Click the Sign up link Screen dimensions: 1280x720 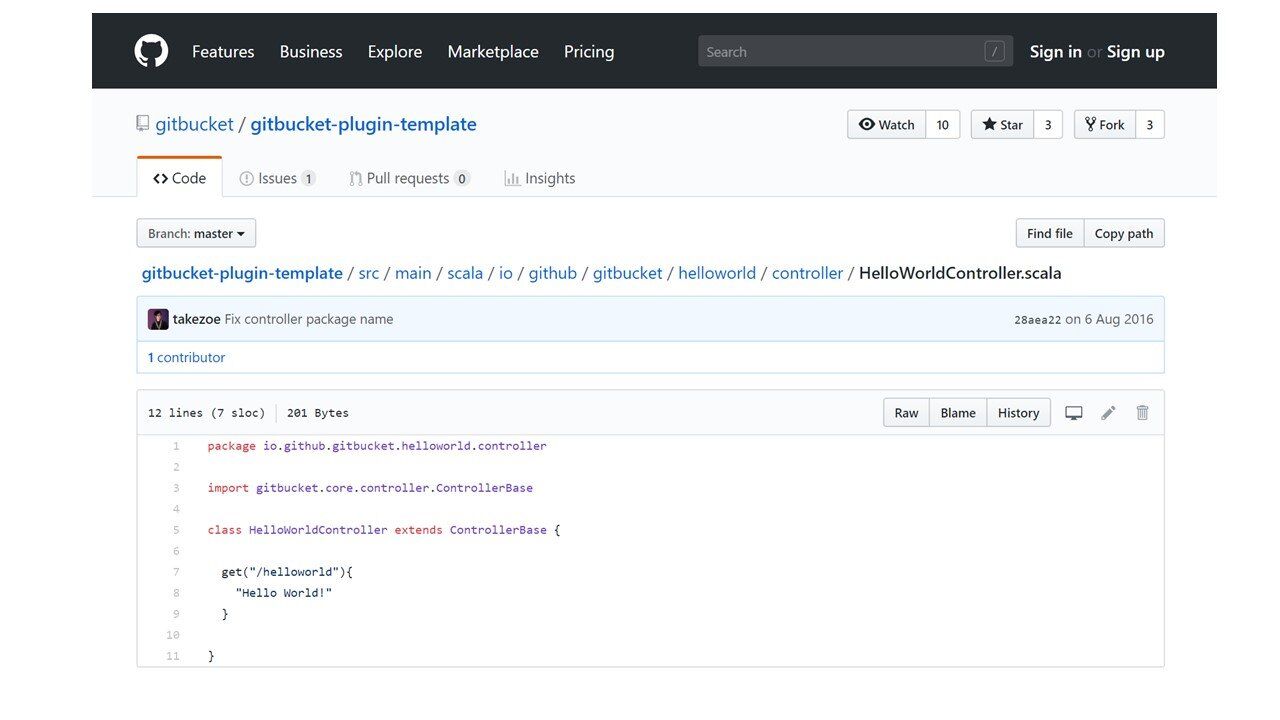1136,52
